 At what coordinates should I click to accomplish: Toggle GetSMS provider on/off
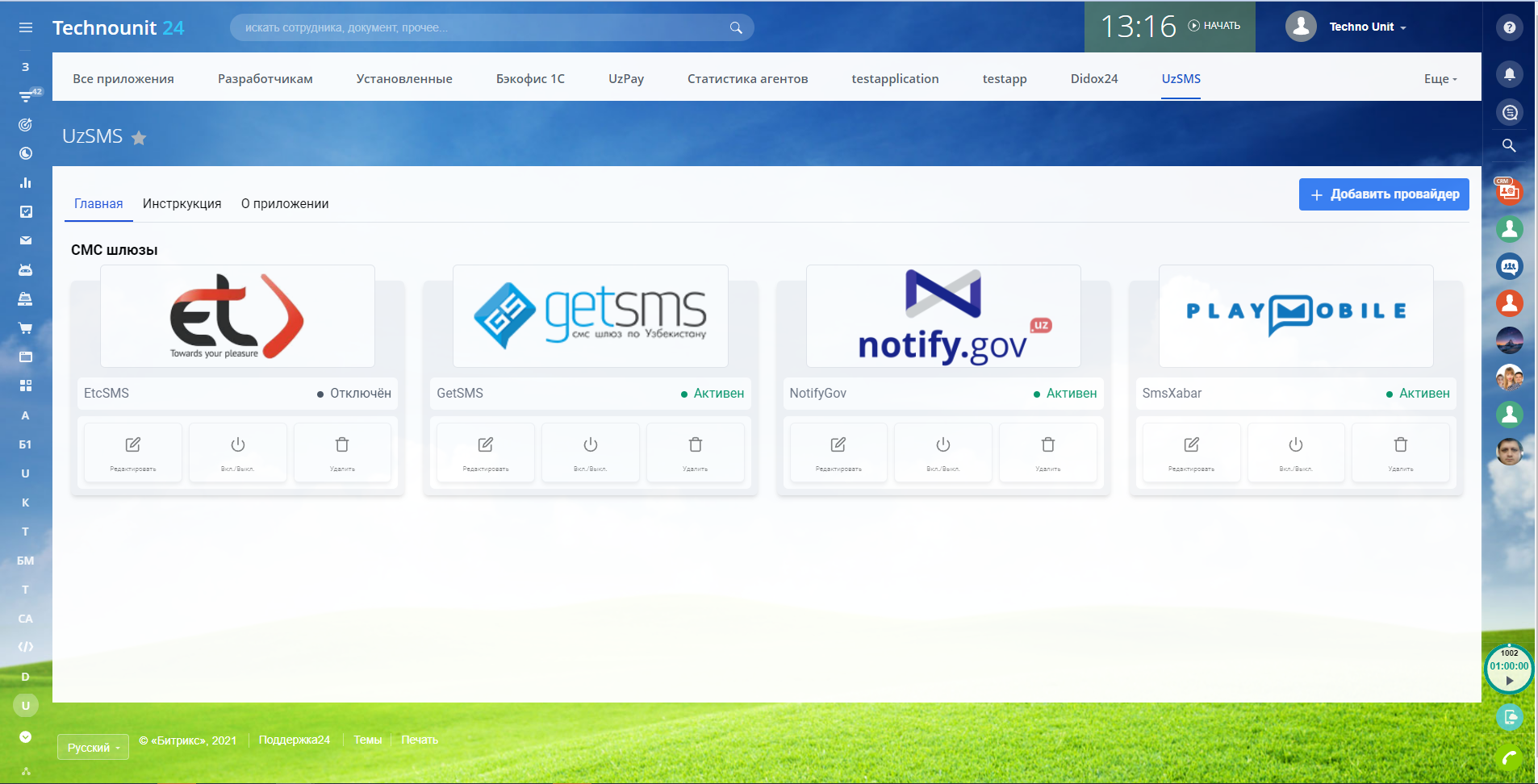click(591, 452)
